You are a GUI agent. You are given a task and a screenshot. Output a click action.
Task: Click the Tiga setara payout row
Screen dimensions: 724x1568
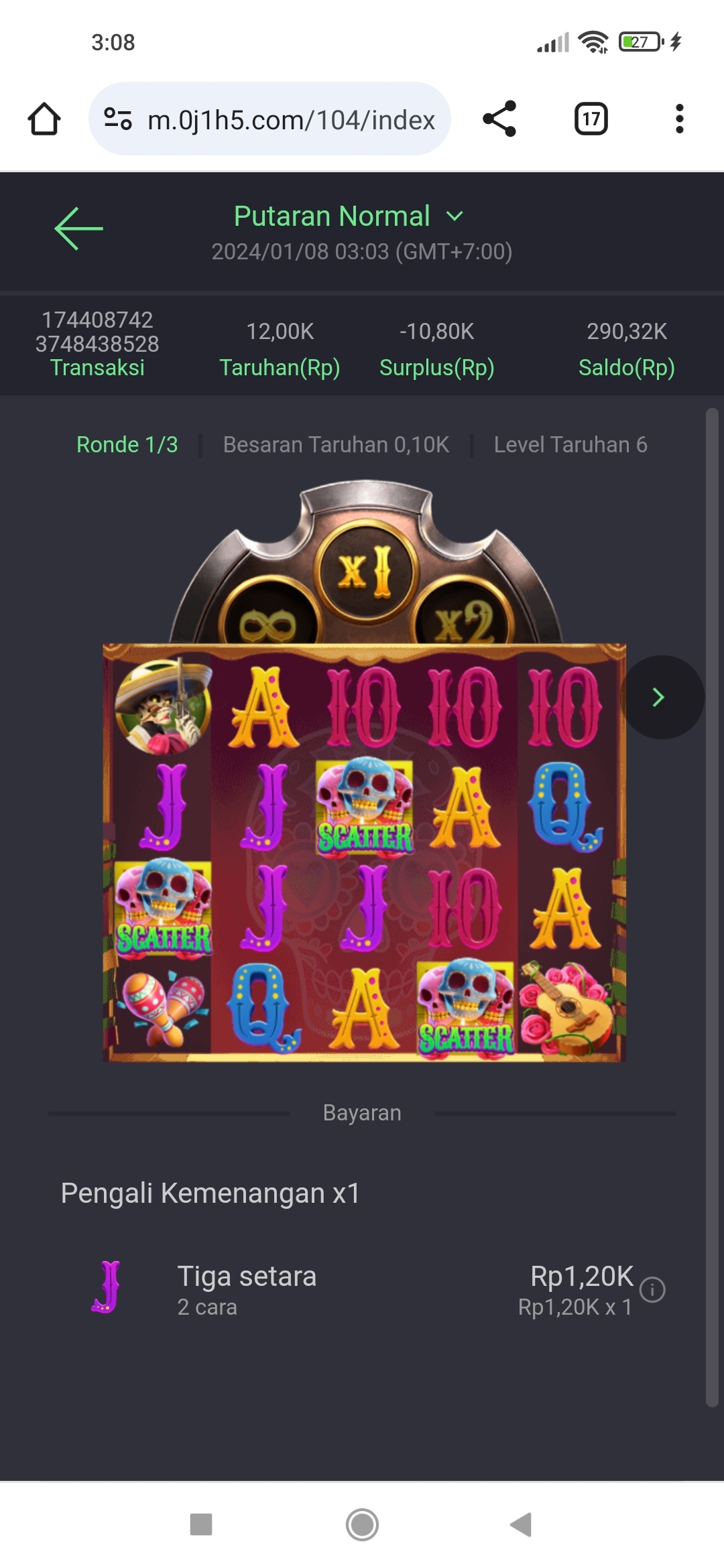click(x=362, y=1289)
